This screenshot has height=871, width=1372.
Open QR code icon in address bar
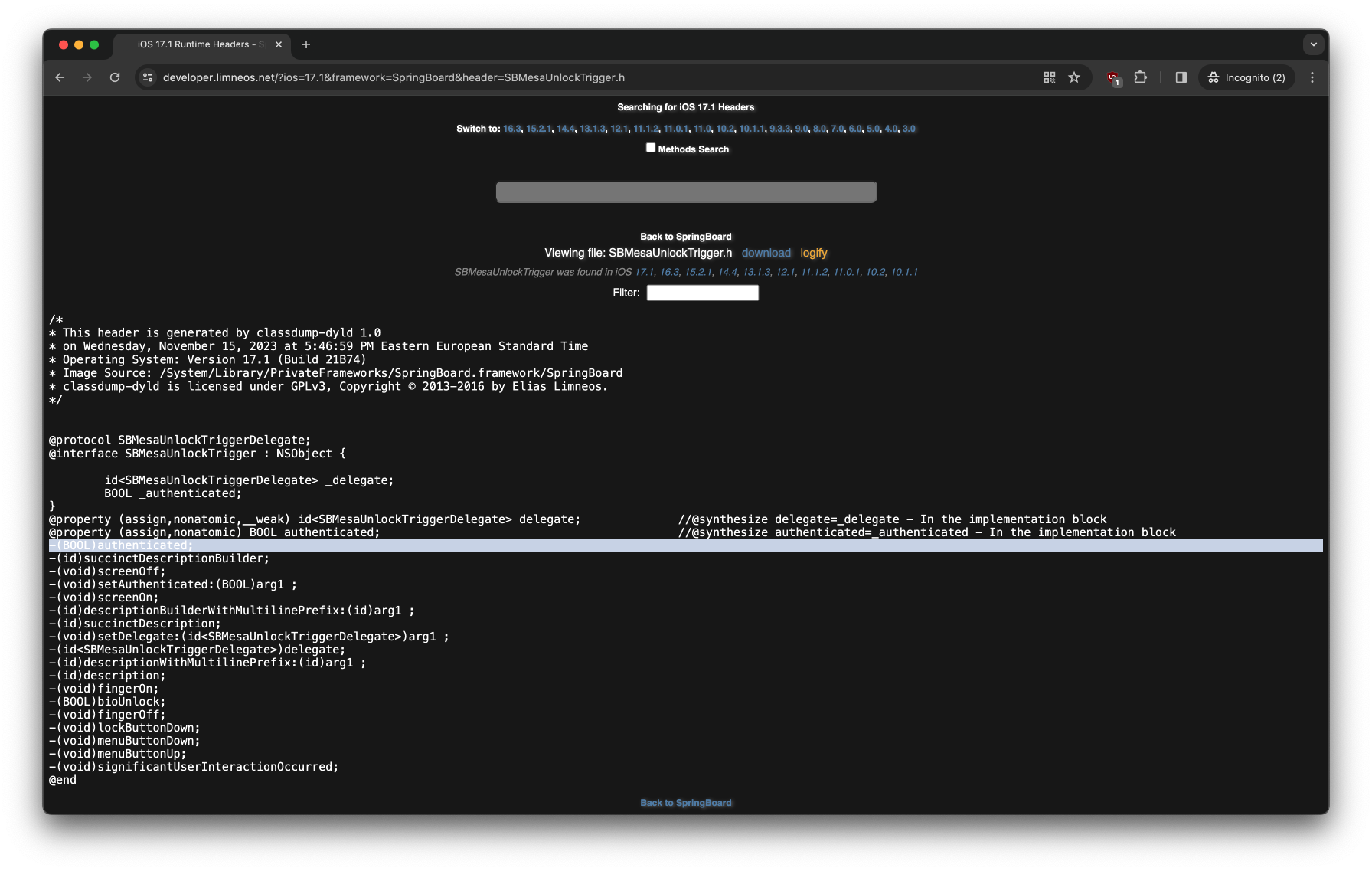click(1050, 77)
